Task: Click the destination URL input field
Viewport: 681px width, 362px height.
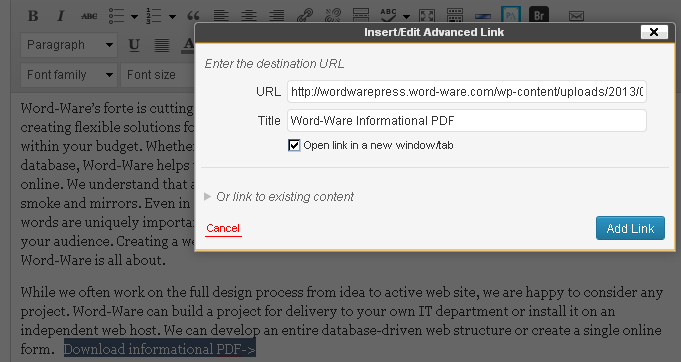Action: tap(467, 92)
